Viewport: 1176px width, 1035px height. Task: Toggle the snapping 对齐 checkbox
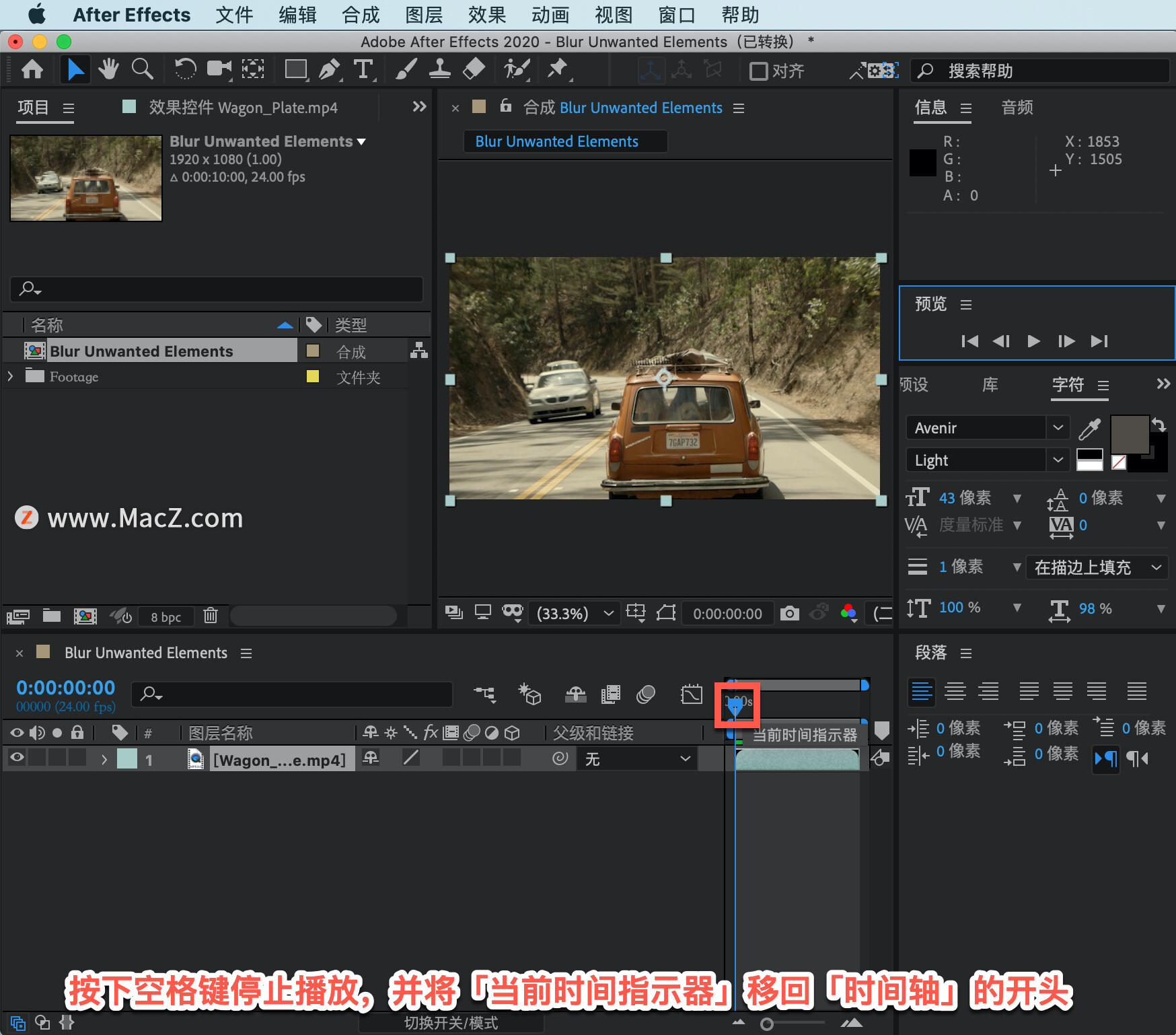tap(758, 71)
